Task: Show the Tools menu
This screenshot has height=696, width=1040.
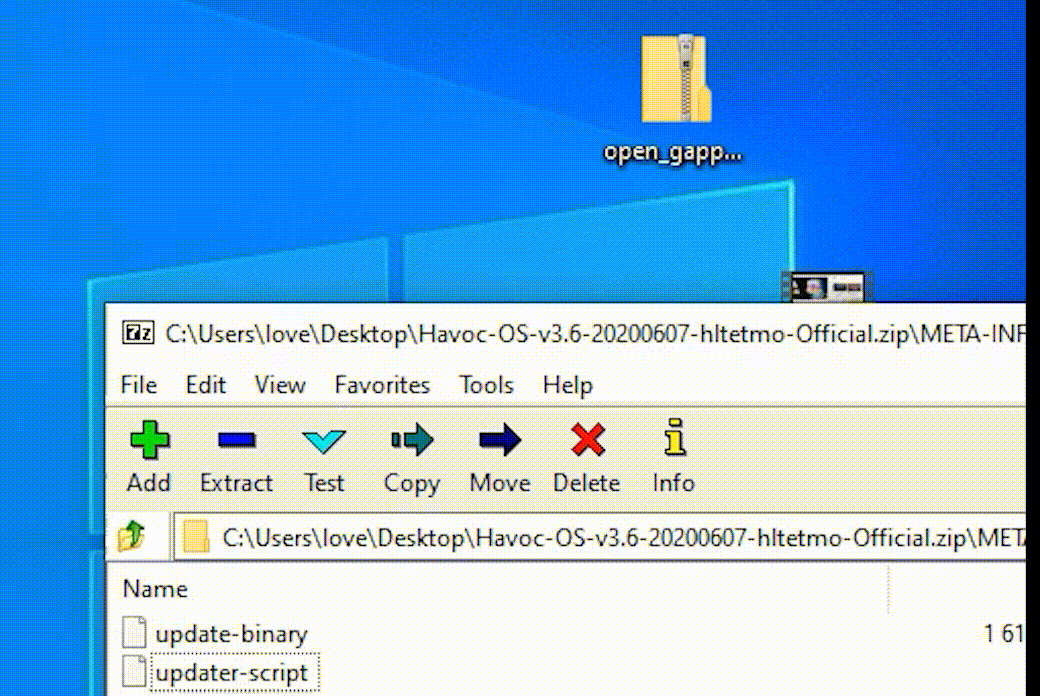Action: (x=486, y=385)
